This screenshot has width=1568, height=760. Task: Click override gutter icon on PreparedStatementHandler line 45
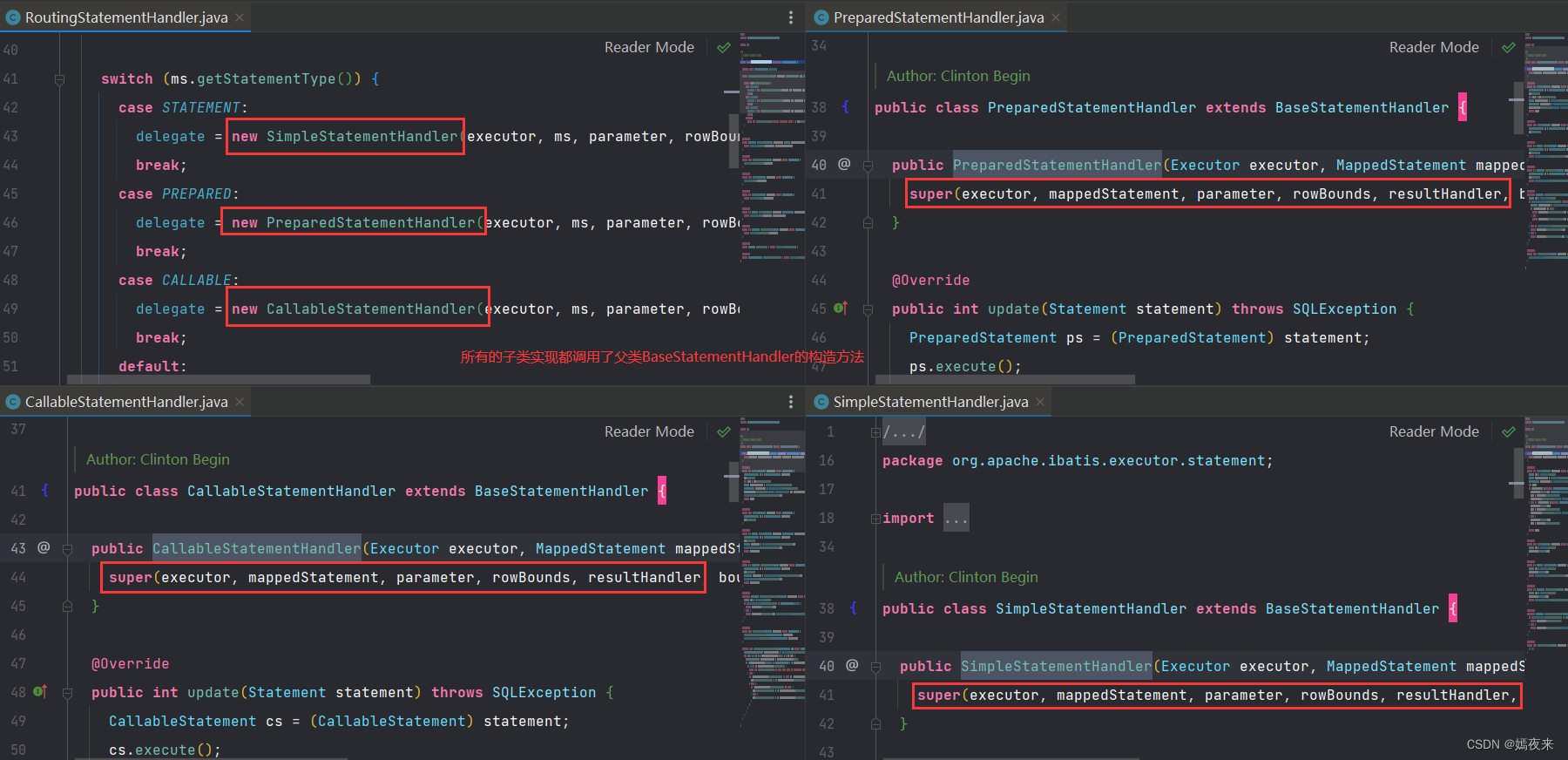click(841, 308)
